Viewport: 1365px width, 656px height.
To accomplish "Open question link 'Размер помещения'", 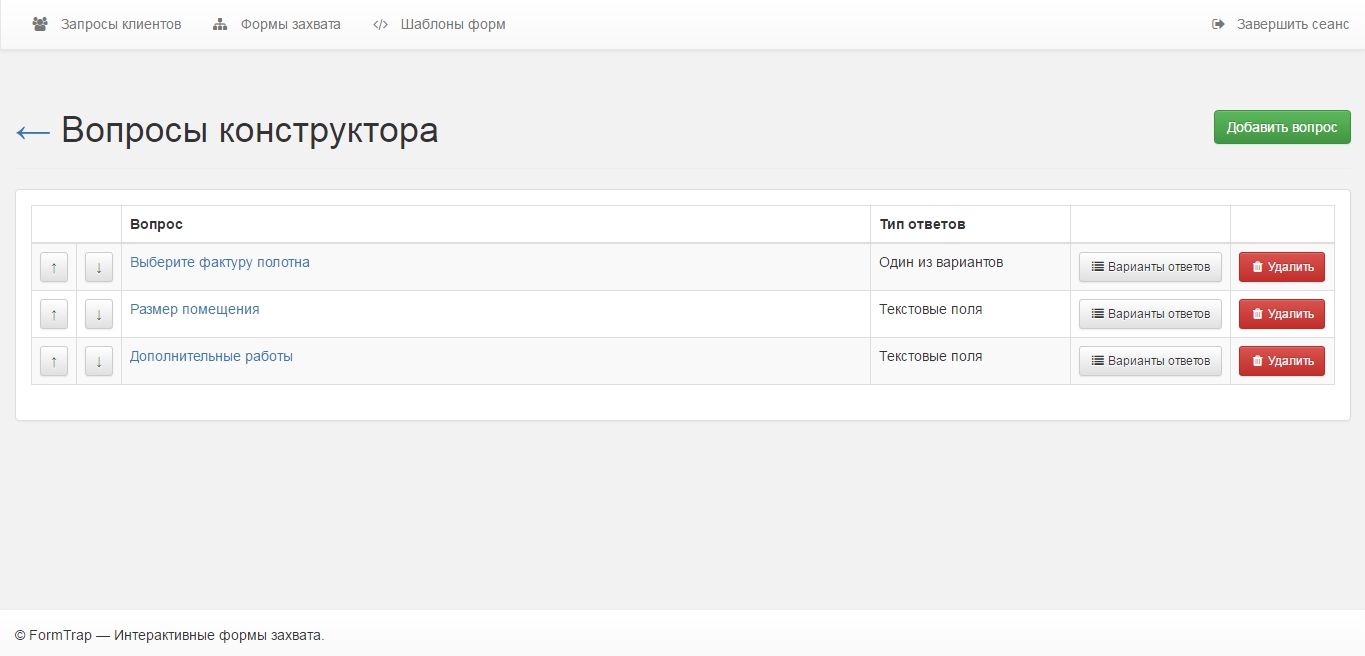I will tap(195, 309).
